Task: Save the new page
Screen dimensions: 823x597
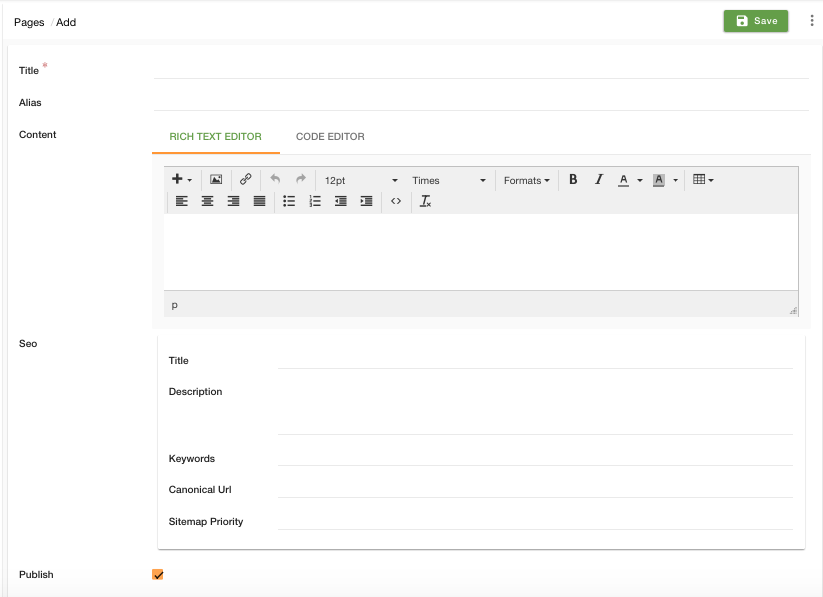Action: (x=756, y=21)
